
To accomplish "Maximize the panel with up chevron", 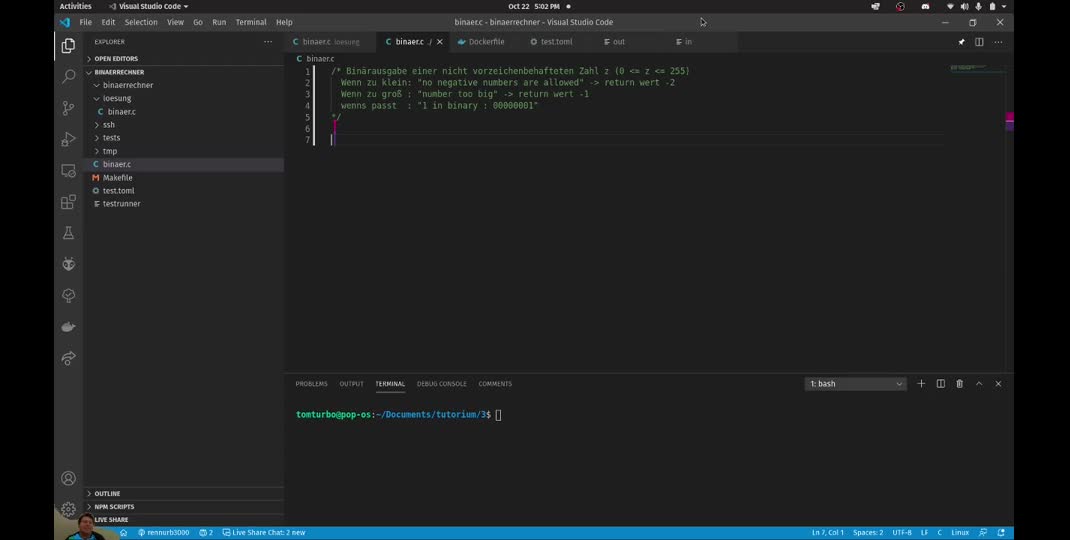I will (x=979, y=384).
